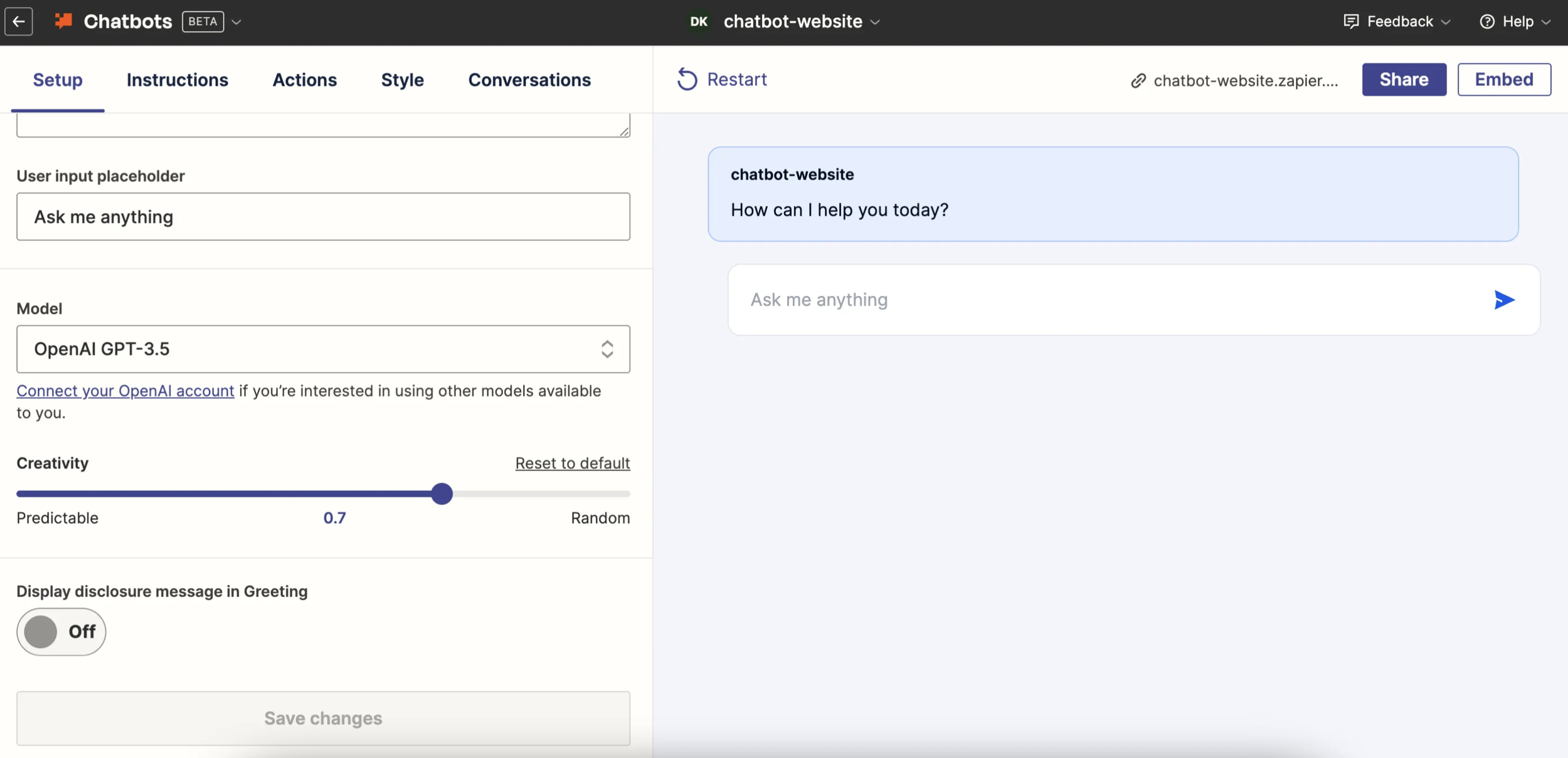Click the Embed button
Screen dimensions: 1568x758
1503,80
